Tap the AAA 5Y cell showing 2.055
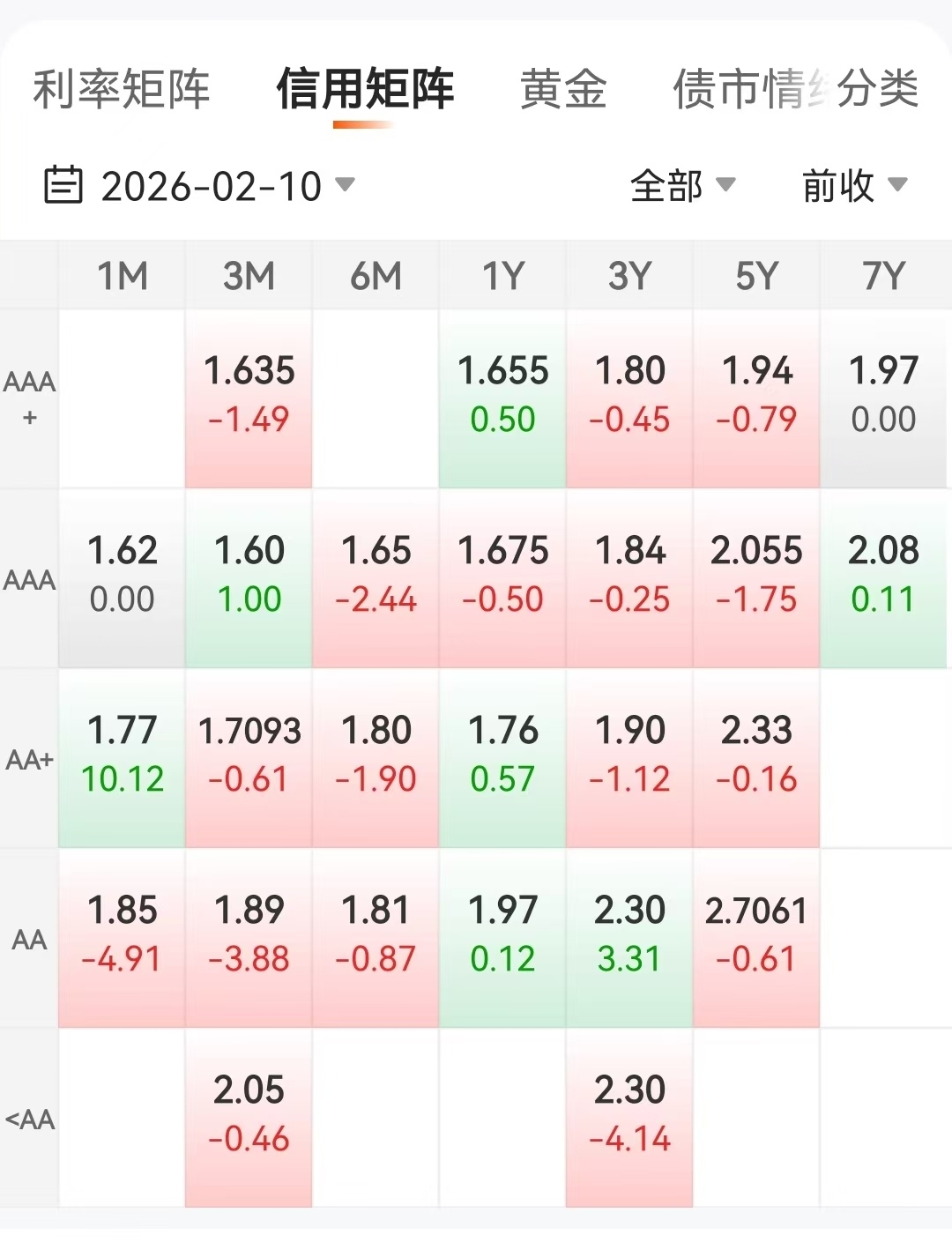The image size is (952, 1250). 756,577
